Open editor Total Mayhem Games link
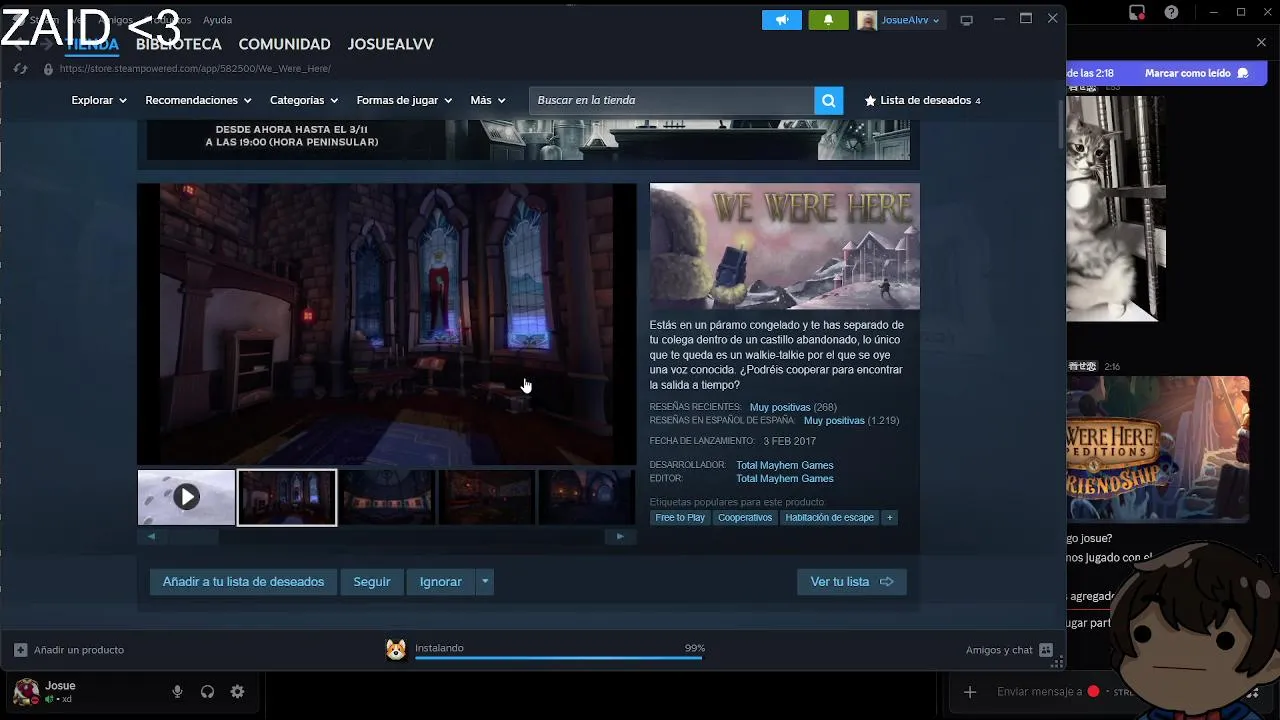The height and width of the screenshot is (720, 1280). (x=785, y=479)
